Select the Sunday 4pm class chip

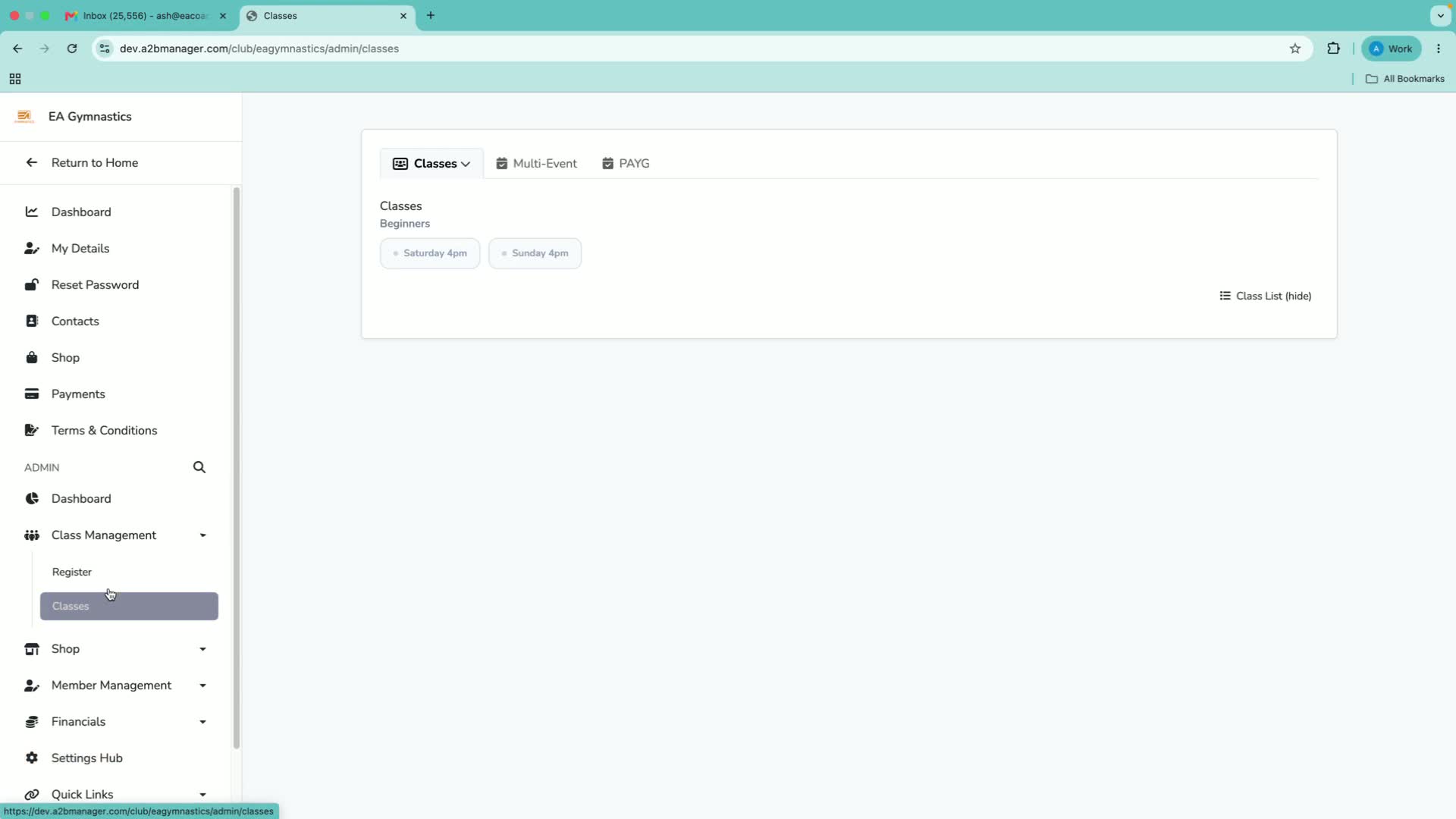point(535,253)
